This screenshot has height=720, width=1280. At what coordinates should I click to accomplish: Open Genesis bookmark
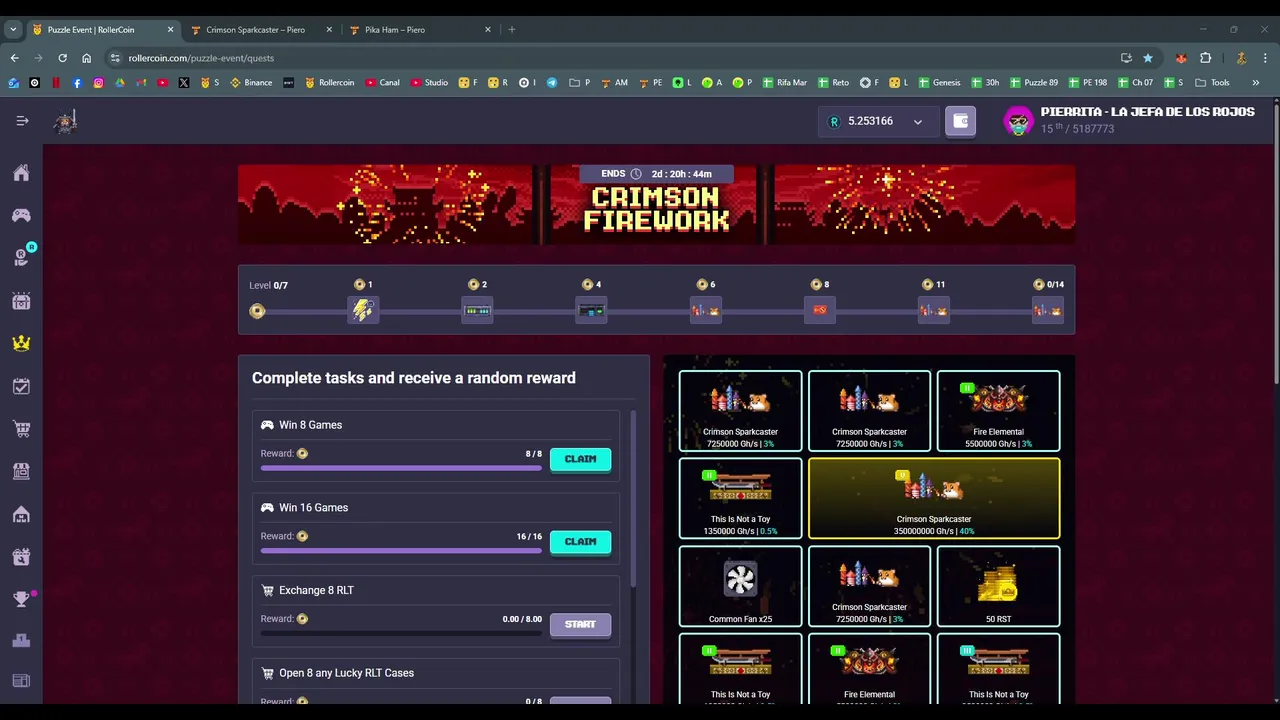[939, 82]
